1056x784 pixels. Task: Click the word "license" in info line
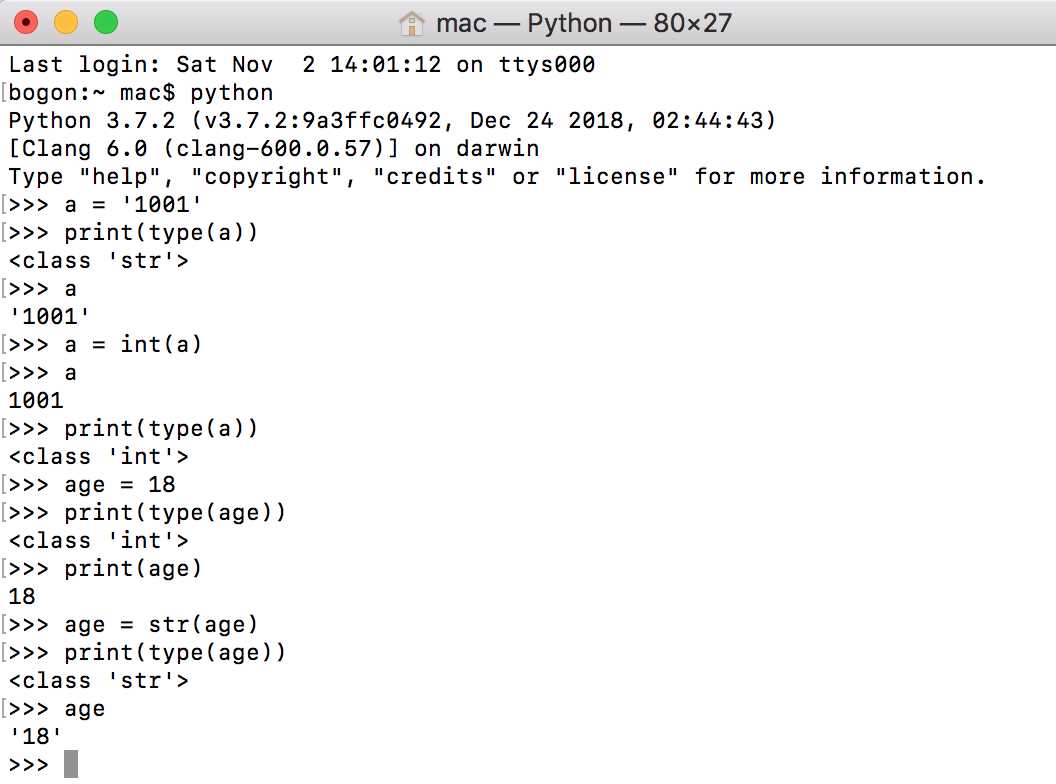pos(616,176)
